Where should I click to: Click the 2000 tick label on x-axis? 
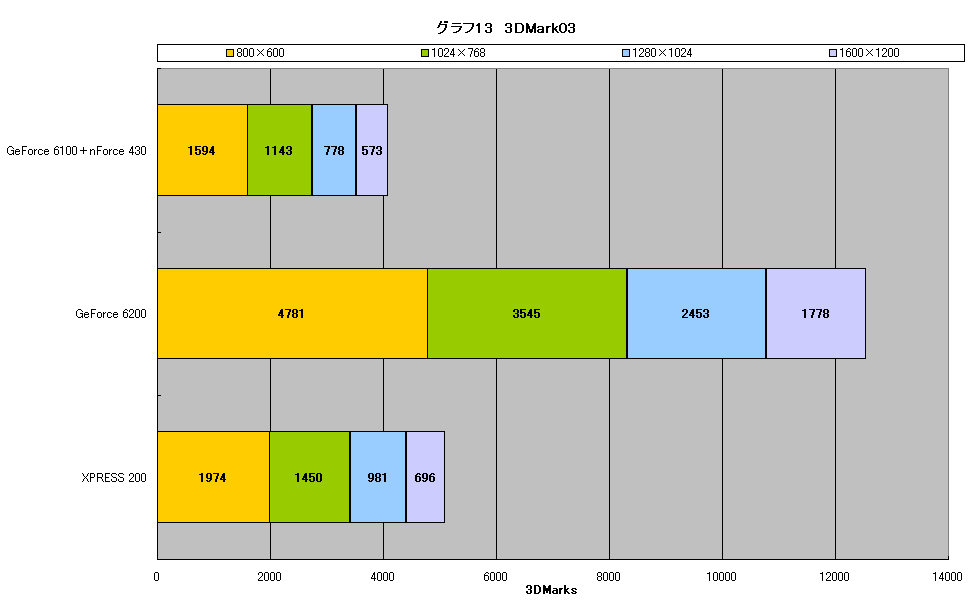point(269,577)
